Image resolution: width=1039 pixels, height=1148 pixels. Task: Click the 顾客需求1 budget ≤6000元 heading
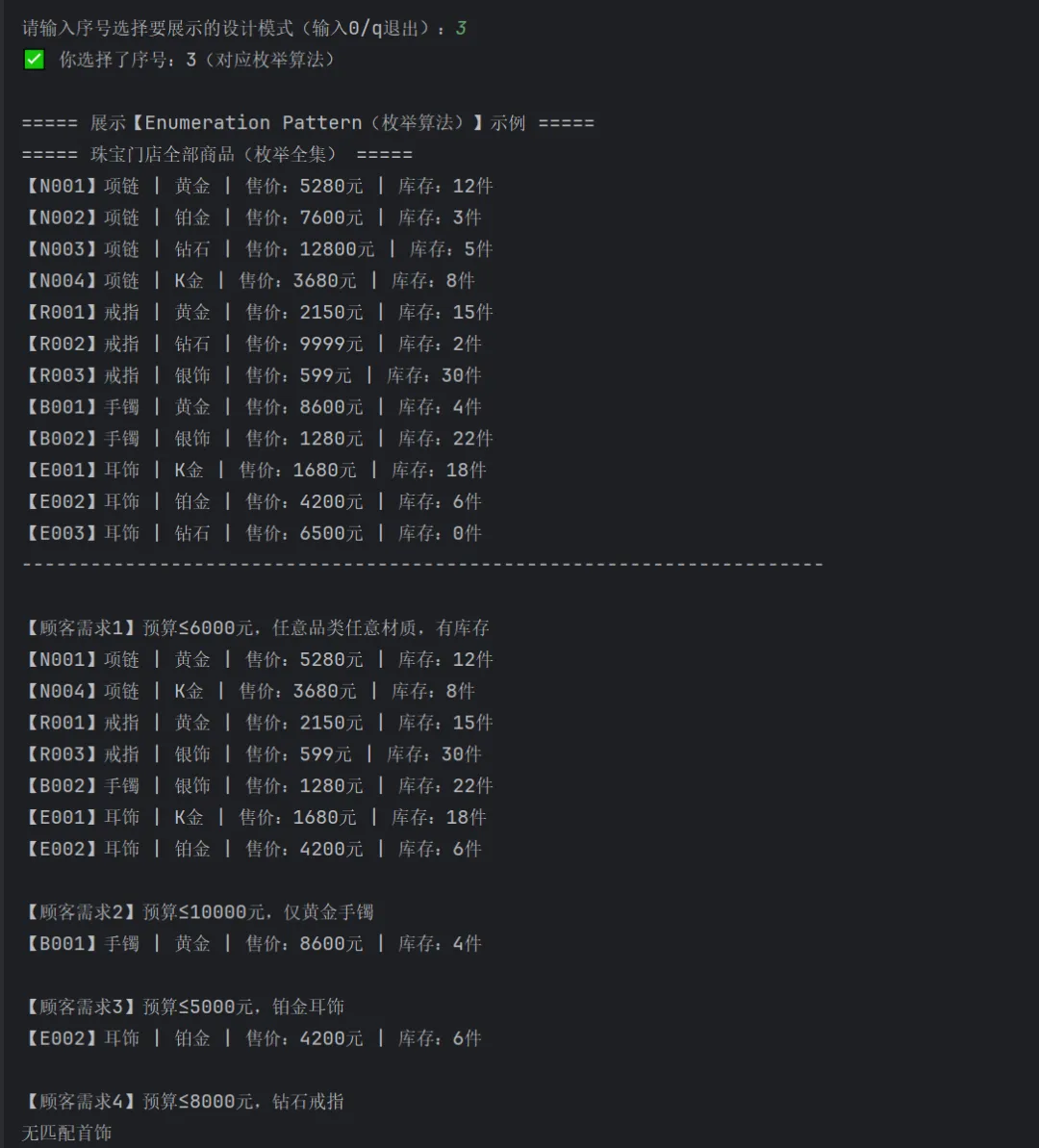(256, 627)
